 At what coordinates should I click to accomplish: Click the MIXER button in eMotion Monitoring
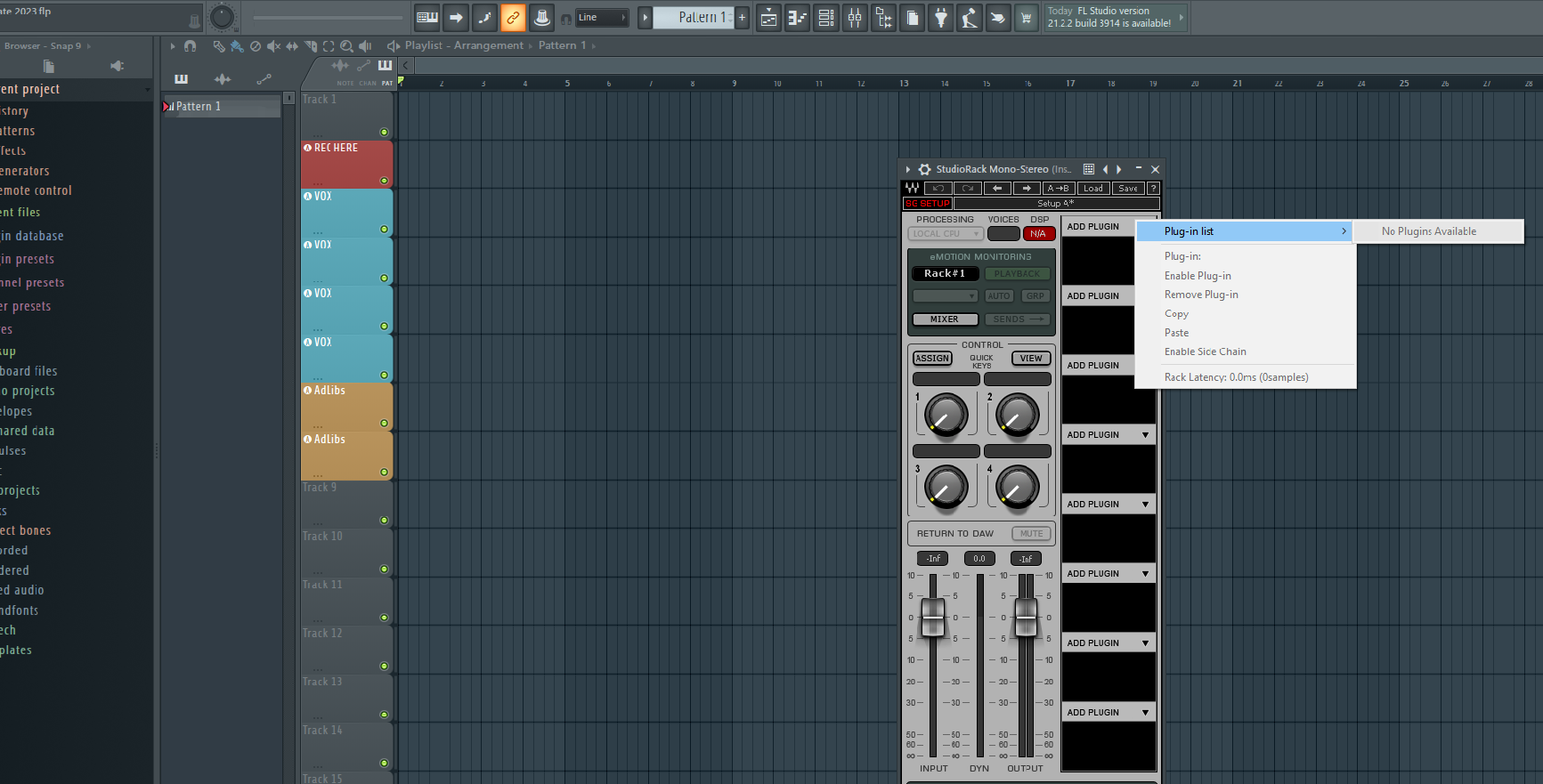pyautogui.click(x=945, y=319)
